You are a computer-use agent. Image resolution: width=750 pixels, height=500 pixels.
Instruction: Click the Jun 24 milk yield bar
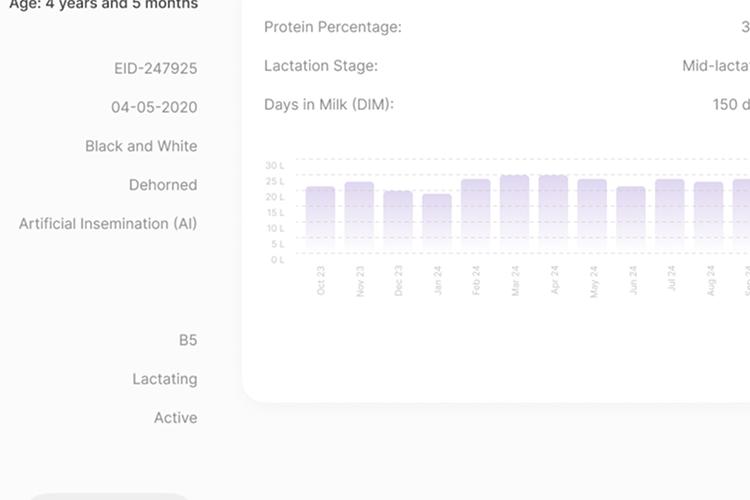(x=631, y=220)
